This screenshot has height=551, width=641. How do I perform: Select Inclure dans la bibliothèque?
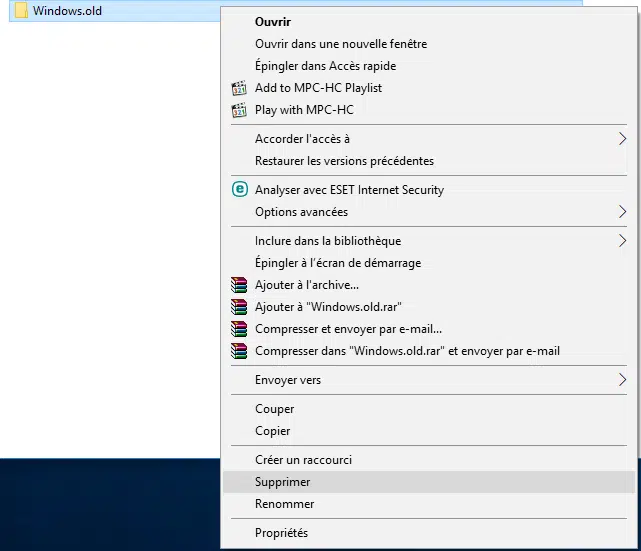(x=429, y=241)
